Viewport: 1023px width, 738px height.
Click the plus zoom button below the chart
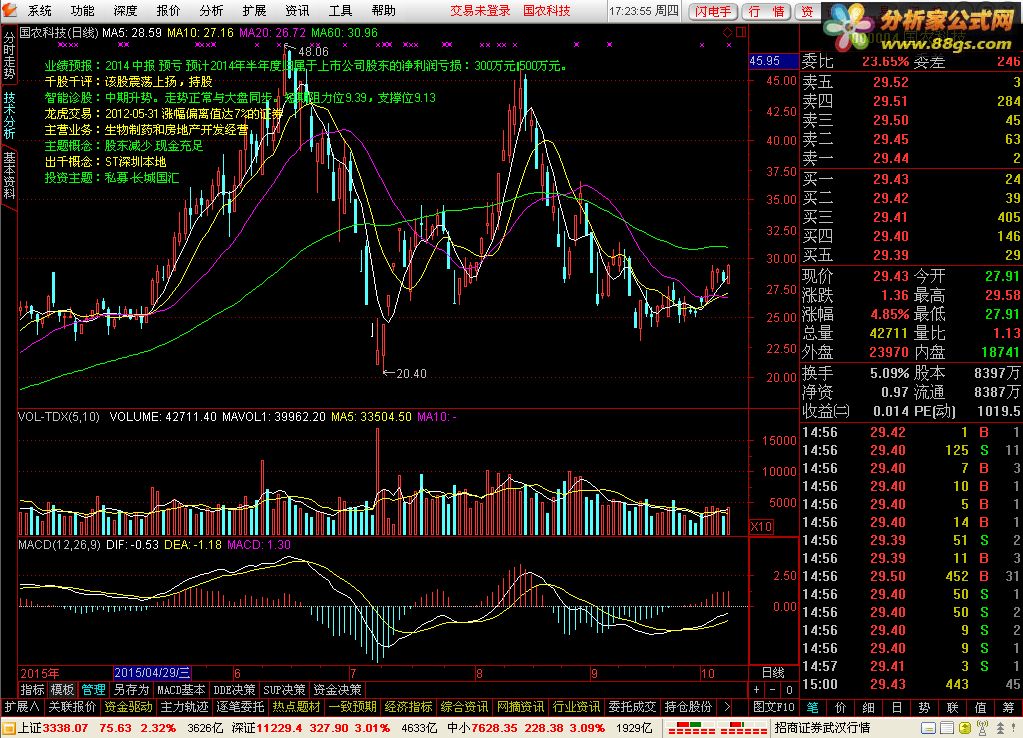point(756,690)
